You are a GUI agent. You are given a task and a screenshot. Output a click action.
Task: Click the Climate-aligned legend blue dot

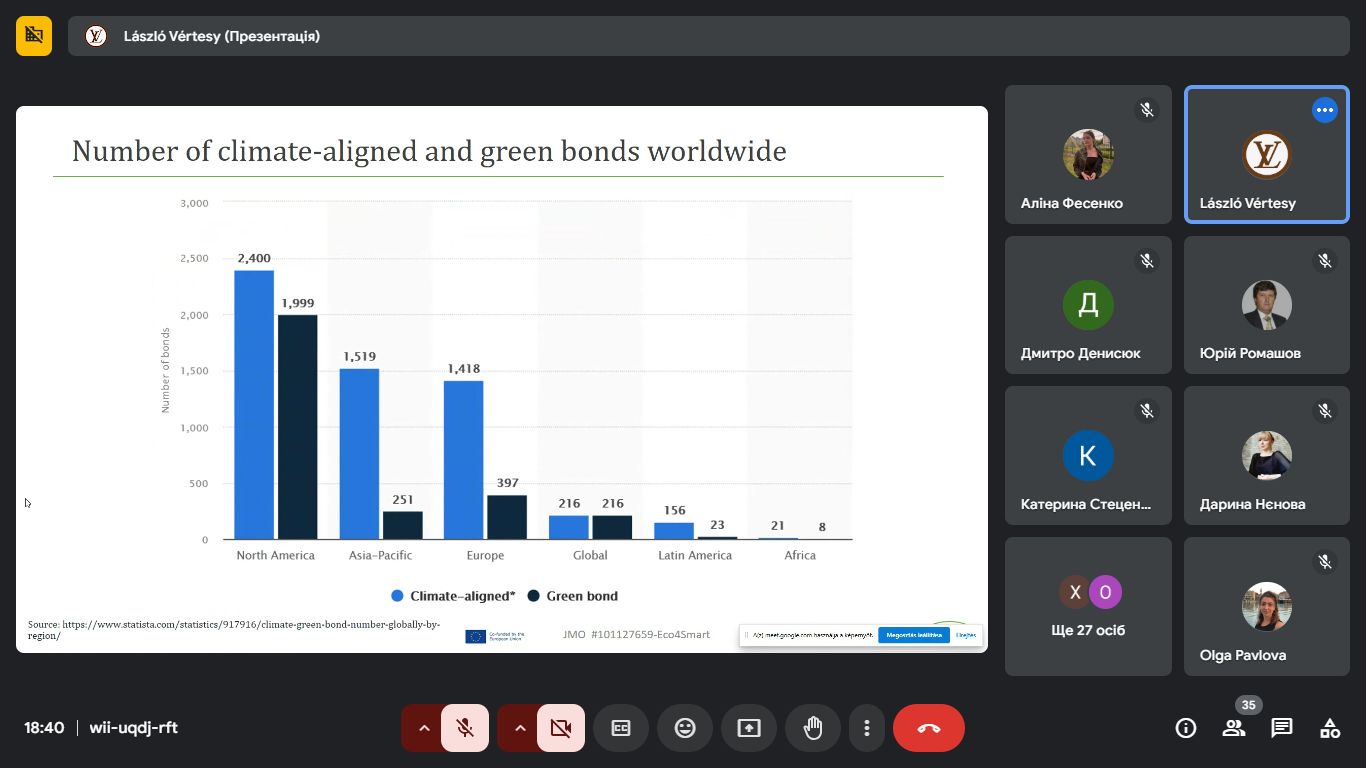pyautogui.click(x=397, y=596)
